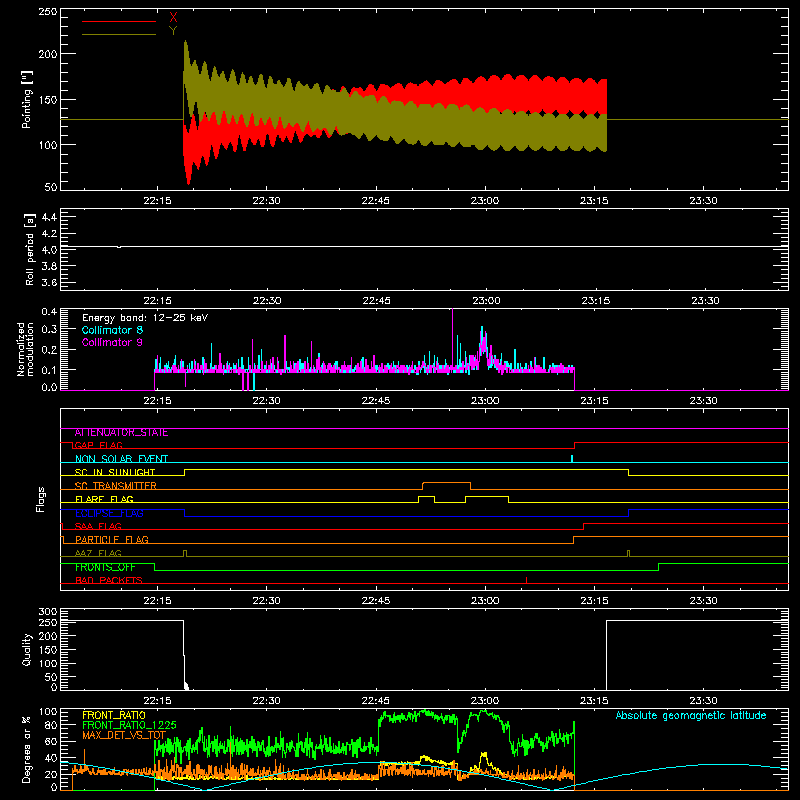Click the 200 tick on the Pointing axis
The image size is (800, 800).
[48, 54]
